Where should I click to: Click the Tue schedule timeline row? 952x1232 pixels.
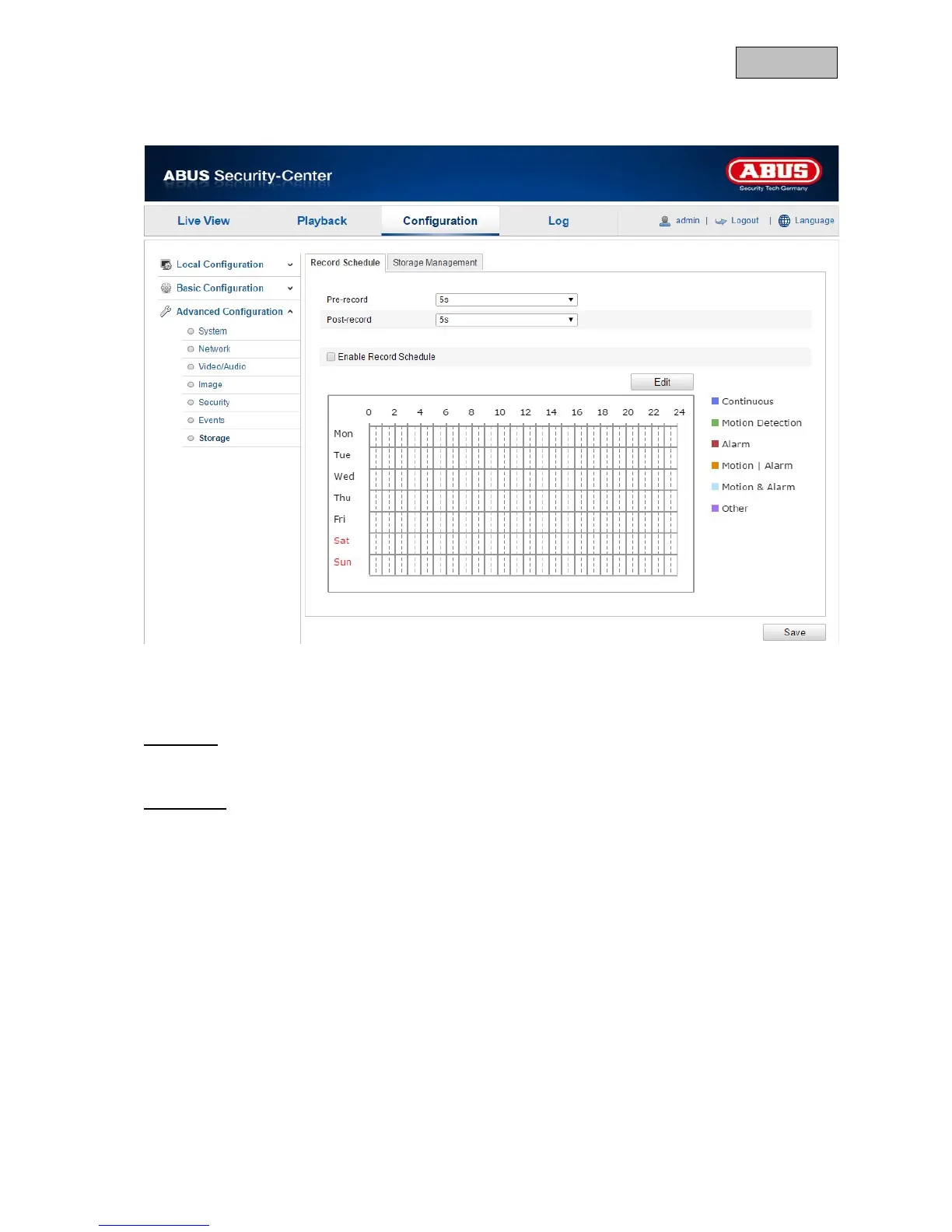[523, 457]
